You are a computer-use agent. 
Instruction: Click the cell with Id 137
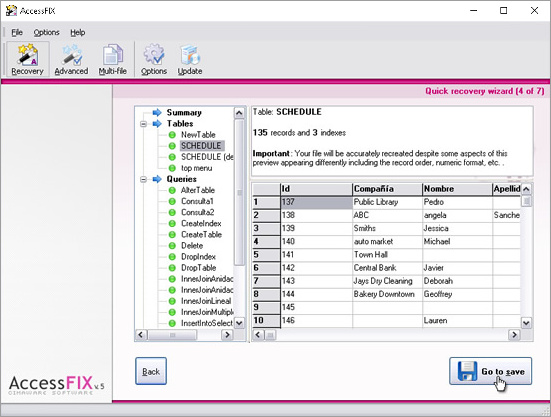316,202
